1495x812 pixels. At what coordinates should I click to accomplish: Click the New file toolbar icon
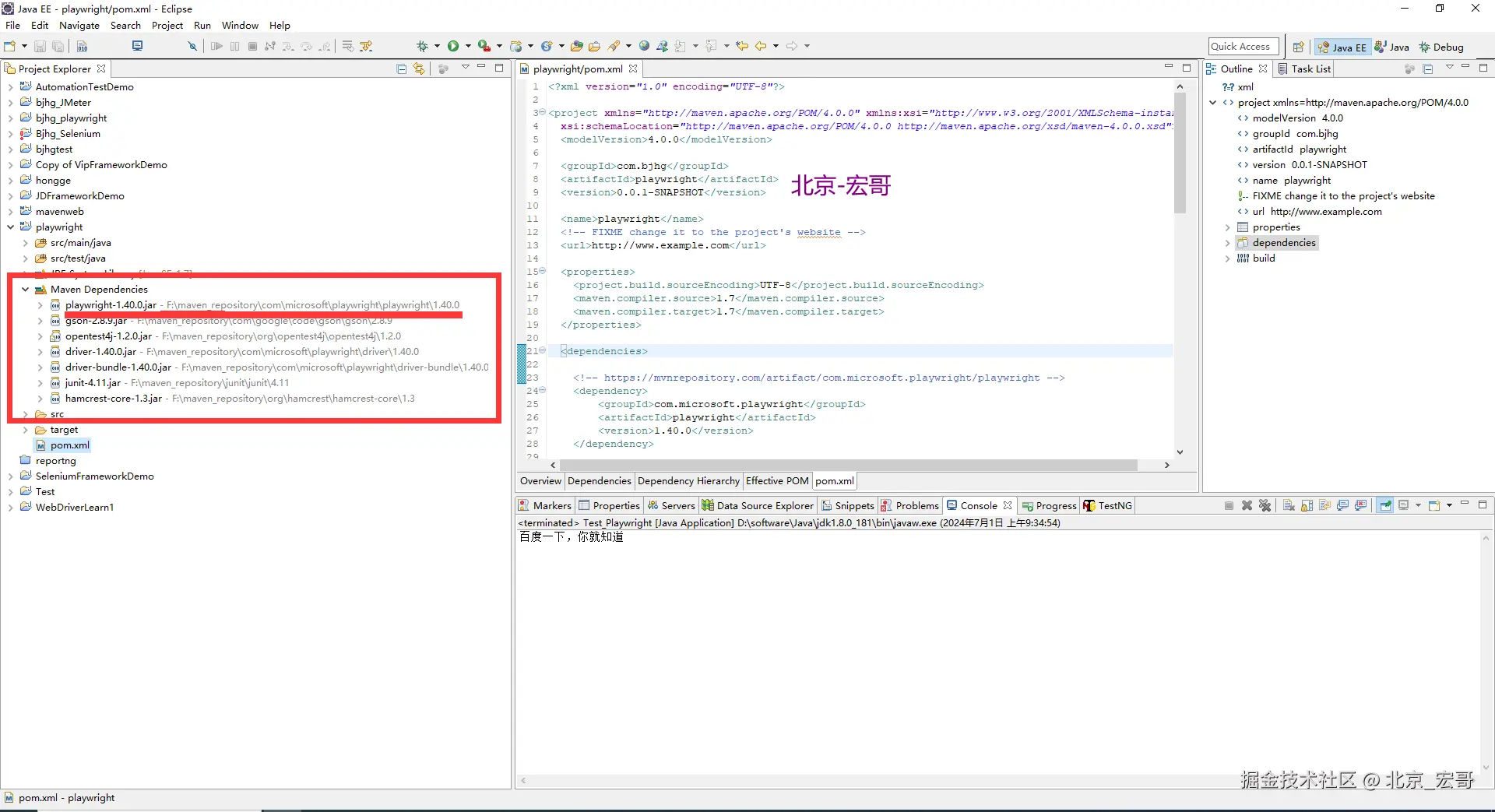(10, 47)
